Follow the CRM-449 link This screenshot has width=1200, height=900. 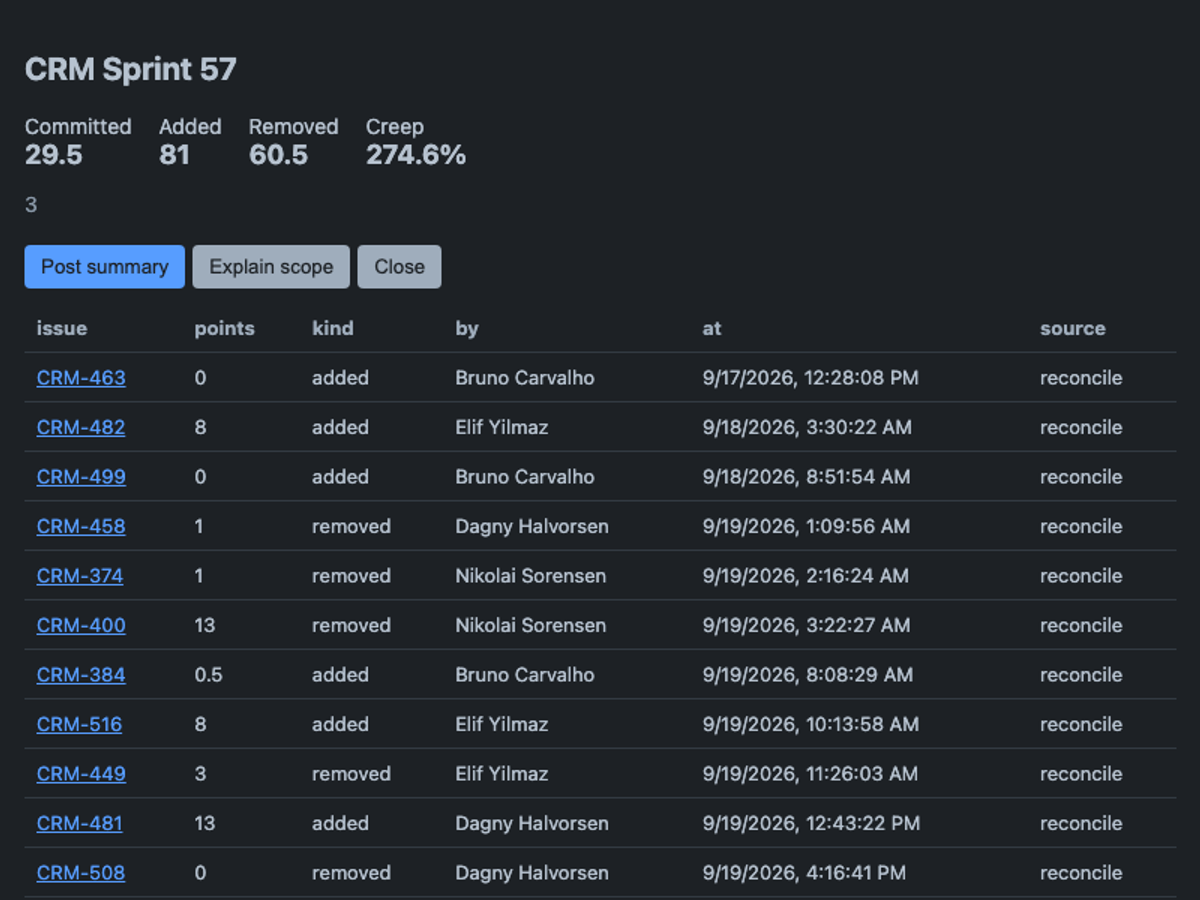point(81,774)
